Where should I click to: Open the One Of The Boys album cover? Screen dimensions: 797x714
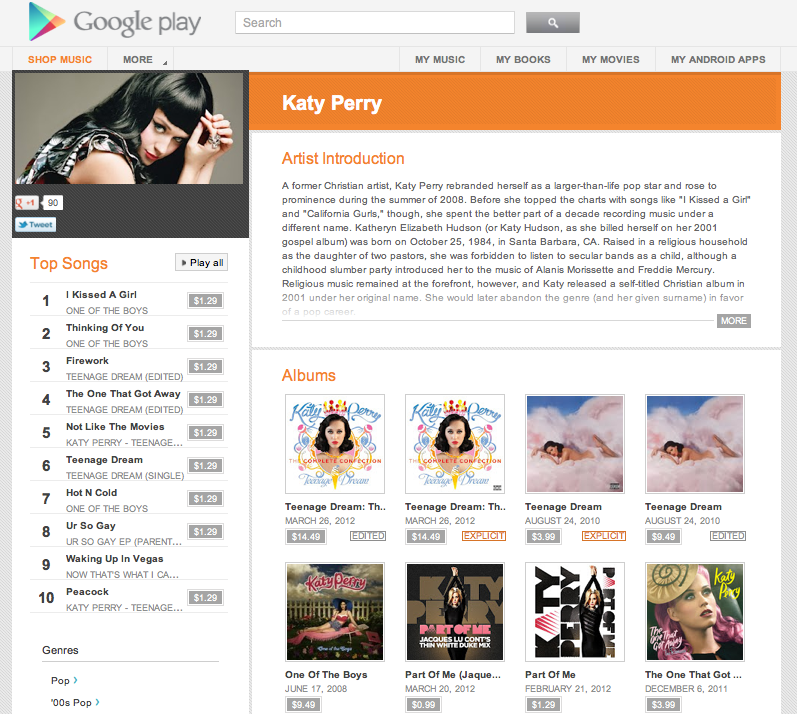335,612
